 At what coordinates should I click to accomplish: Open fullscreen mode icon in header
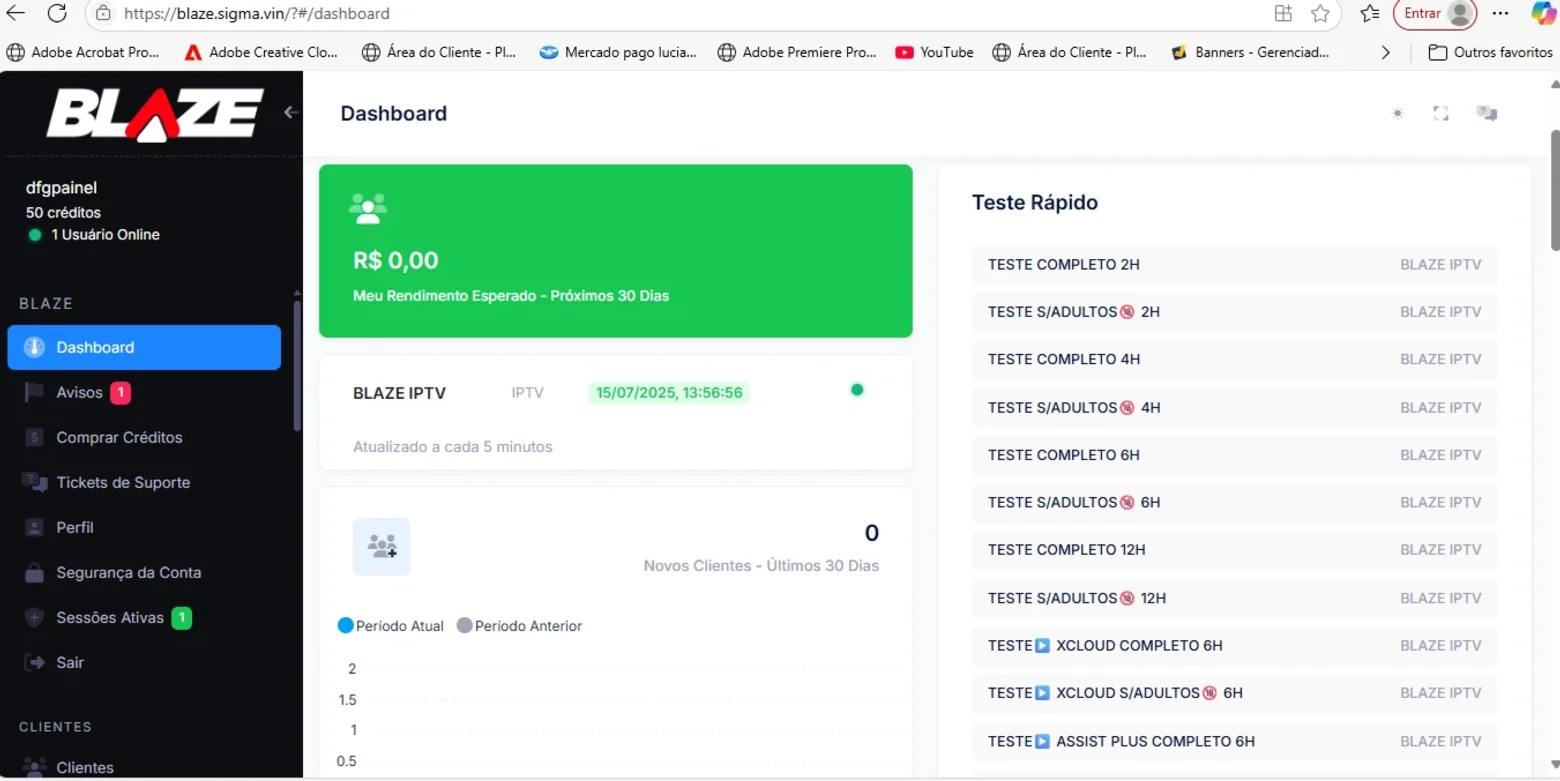(1441, 113)
